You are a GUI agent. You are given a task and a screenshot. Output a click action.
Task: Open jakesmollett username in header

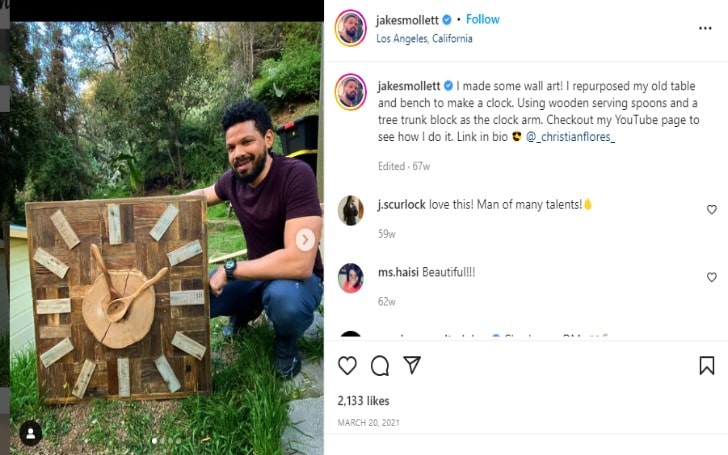407,19
